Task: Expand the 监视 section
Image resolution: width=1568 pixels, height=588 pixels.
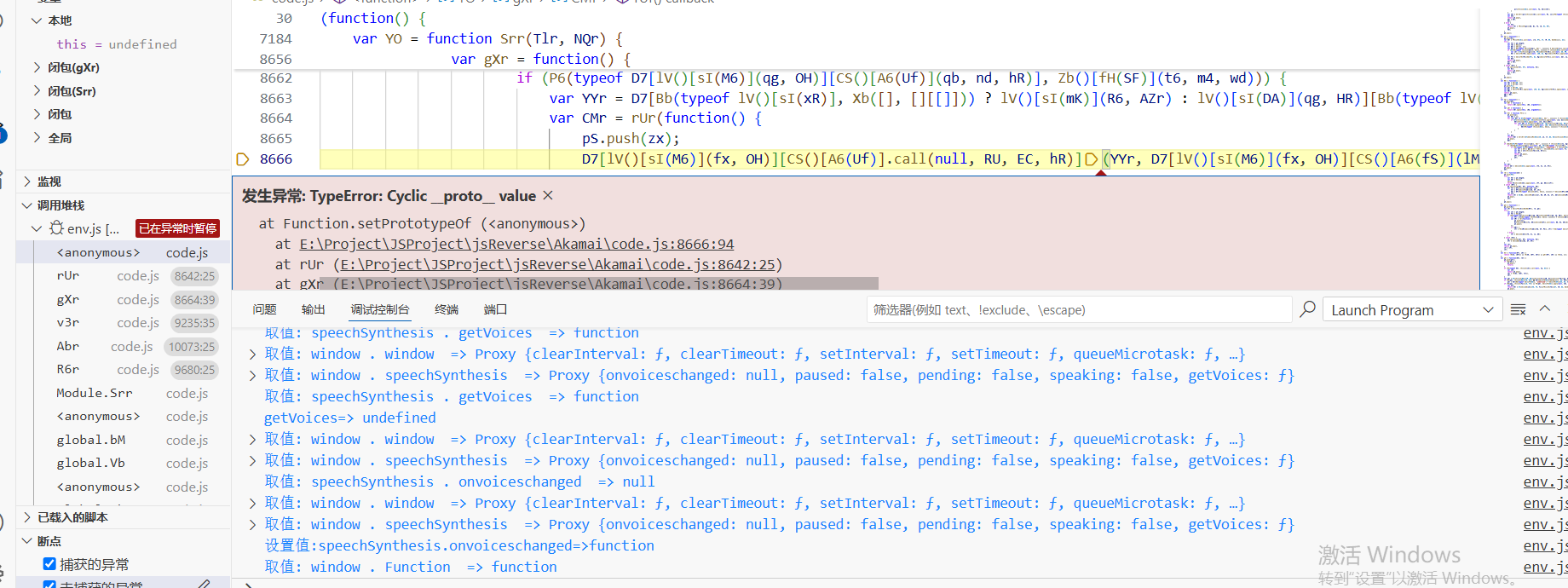Action: pyautogui.click(x=27, y=182)
